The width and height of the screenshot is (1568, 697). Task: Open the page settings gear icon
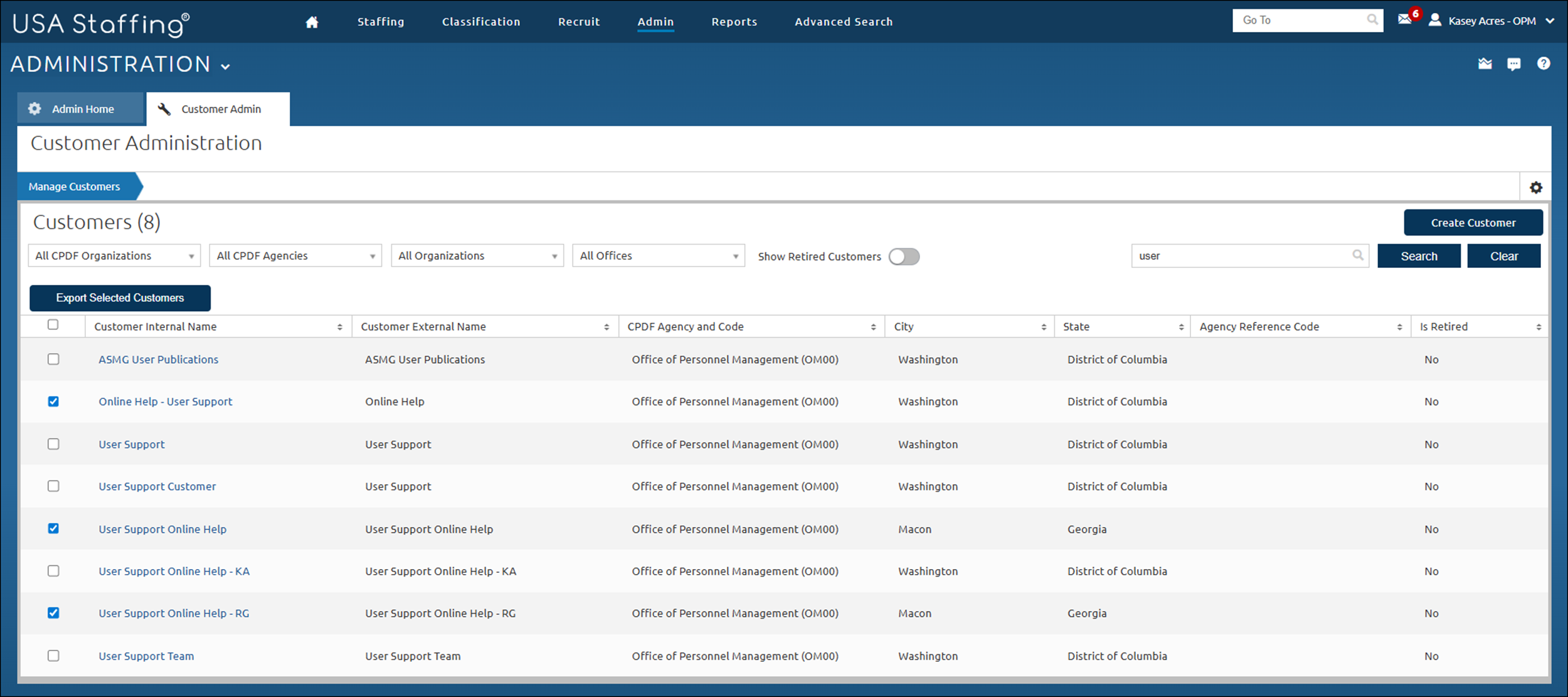point(1535,187)
